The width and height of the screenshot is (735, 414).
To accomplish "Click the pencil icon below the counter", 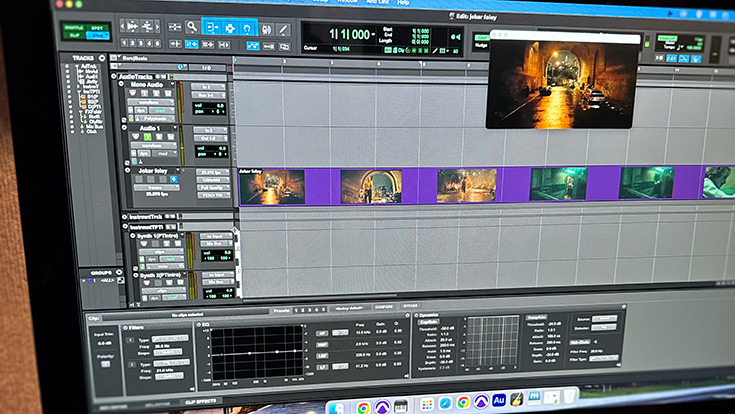I will click(x=435, y=51).
